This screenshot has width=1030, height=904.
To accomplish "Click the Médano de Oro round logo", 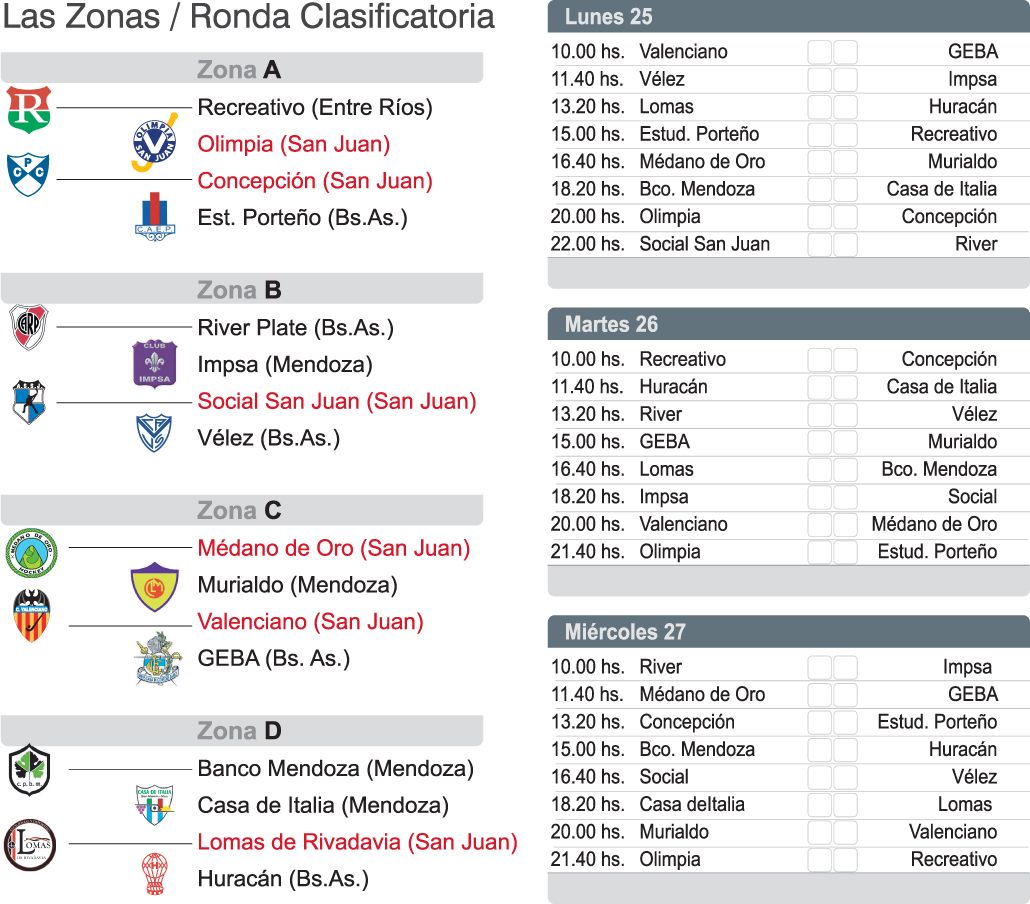I will [31, 553].
